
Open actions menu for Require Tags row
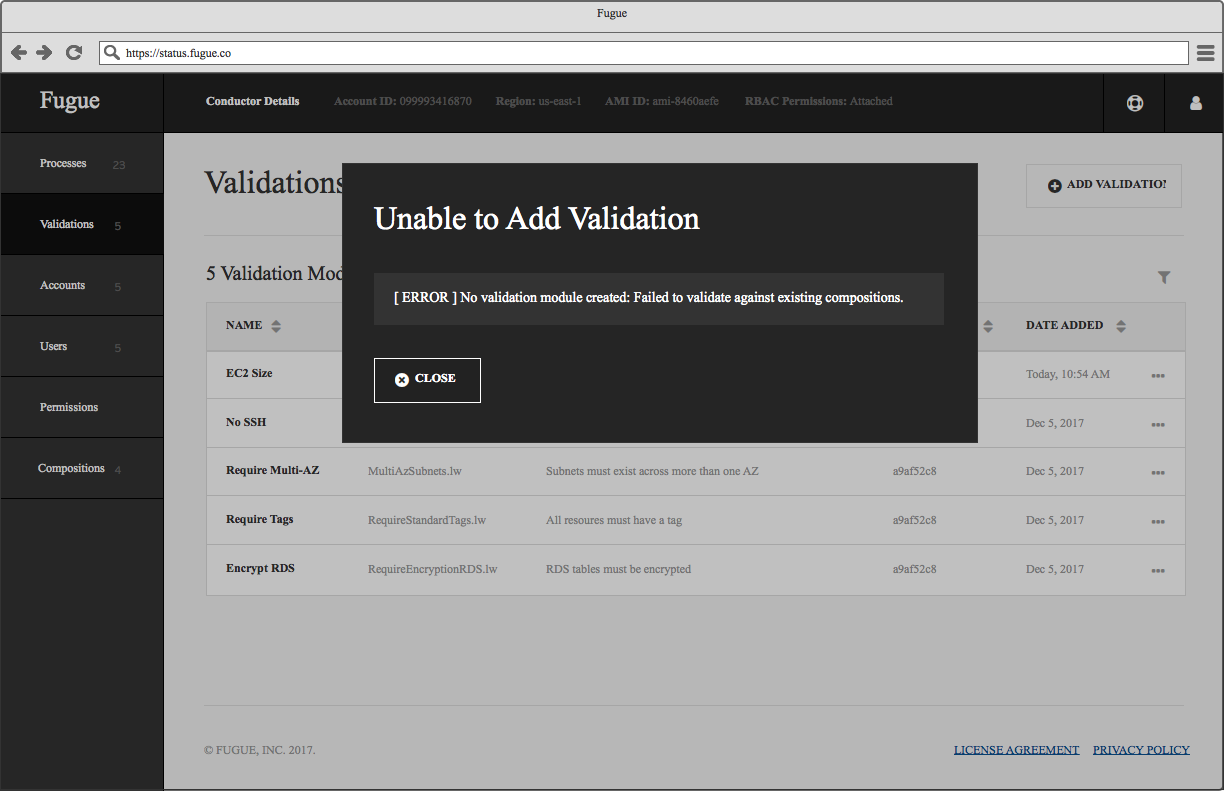[1158, 521]
